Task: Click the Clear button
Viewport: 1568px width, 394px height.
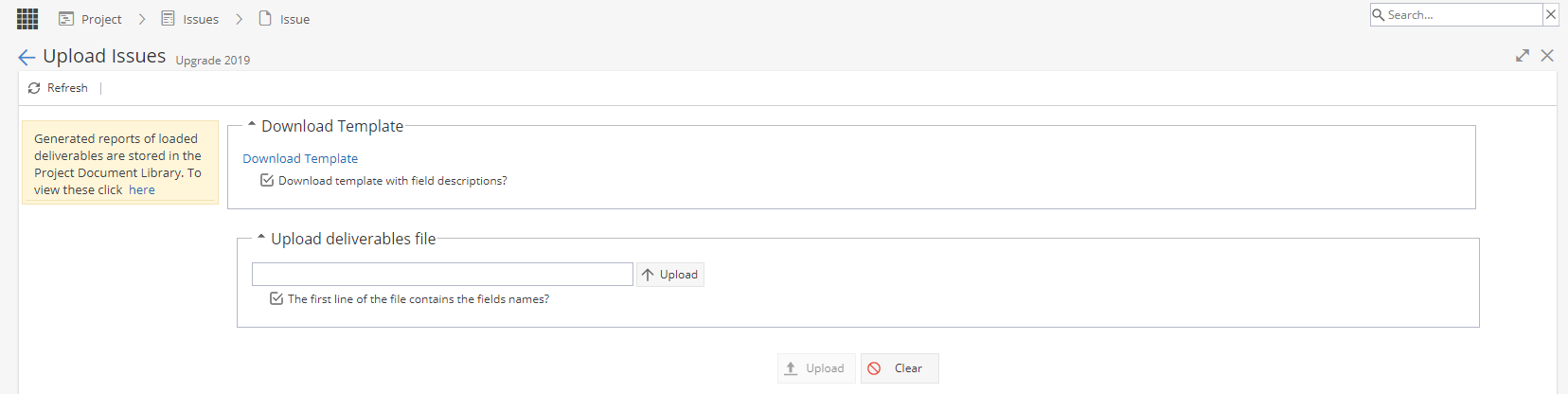Action: pos(900,368)
